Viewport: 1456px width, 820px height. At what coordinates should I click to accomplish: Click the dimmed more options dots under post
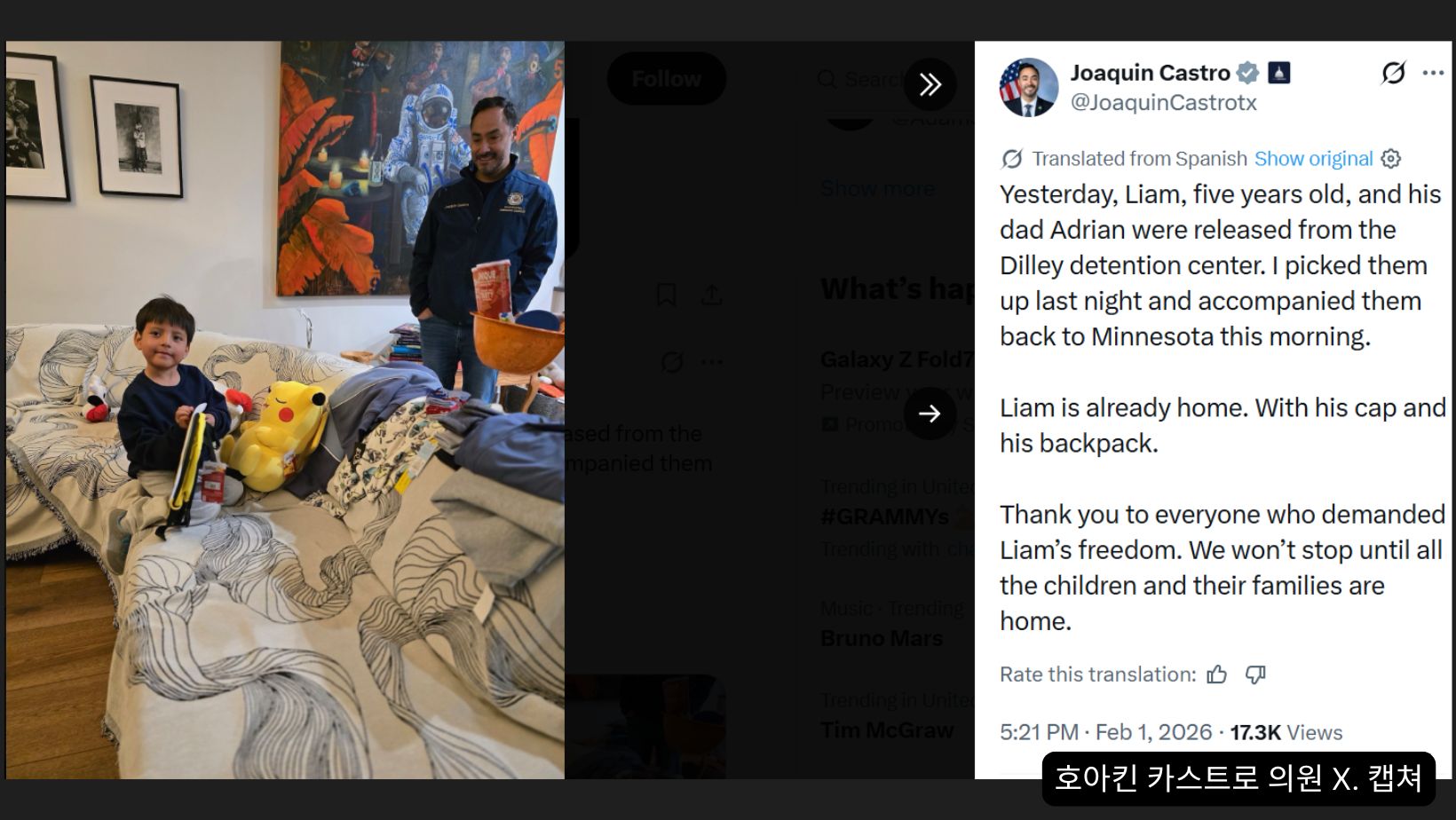[712, 362]
